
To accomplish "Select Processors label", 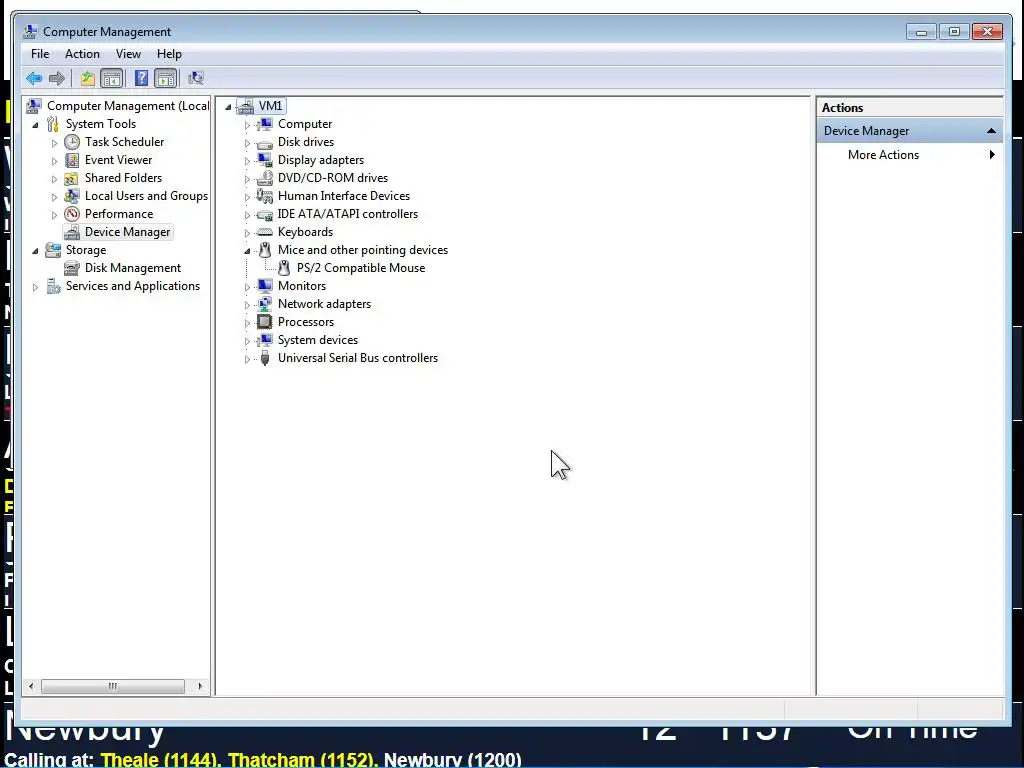I will click(x=306, y=322).
